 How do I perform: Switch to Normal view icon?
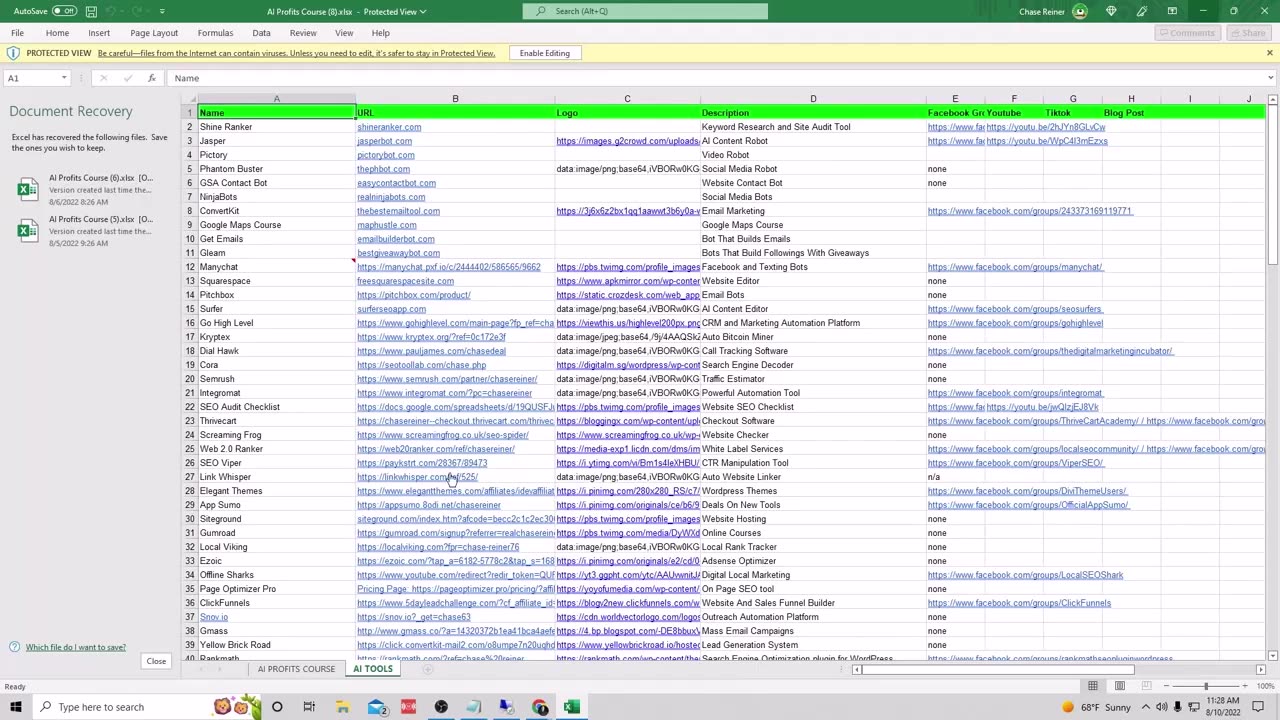1093,686
